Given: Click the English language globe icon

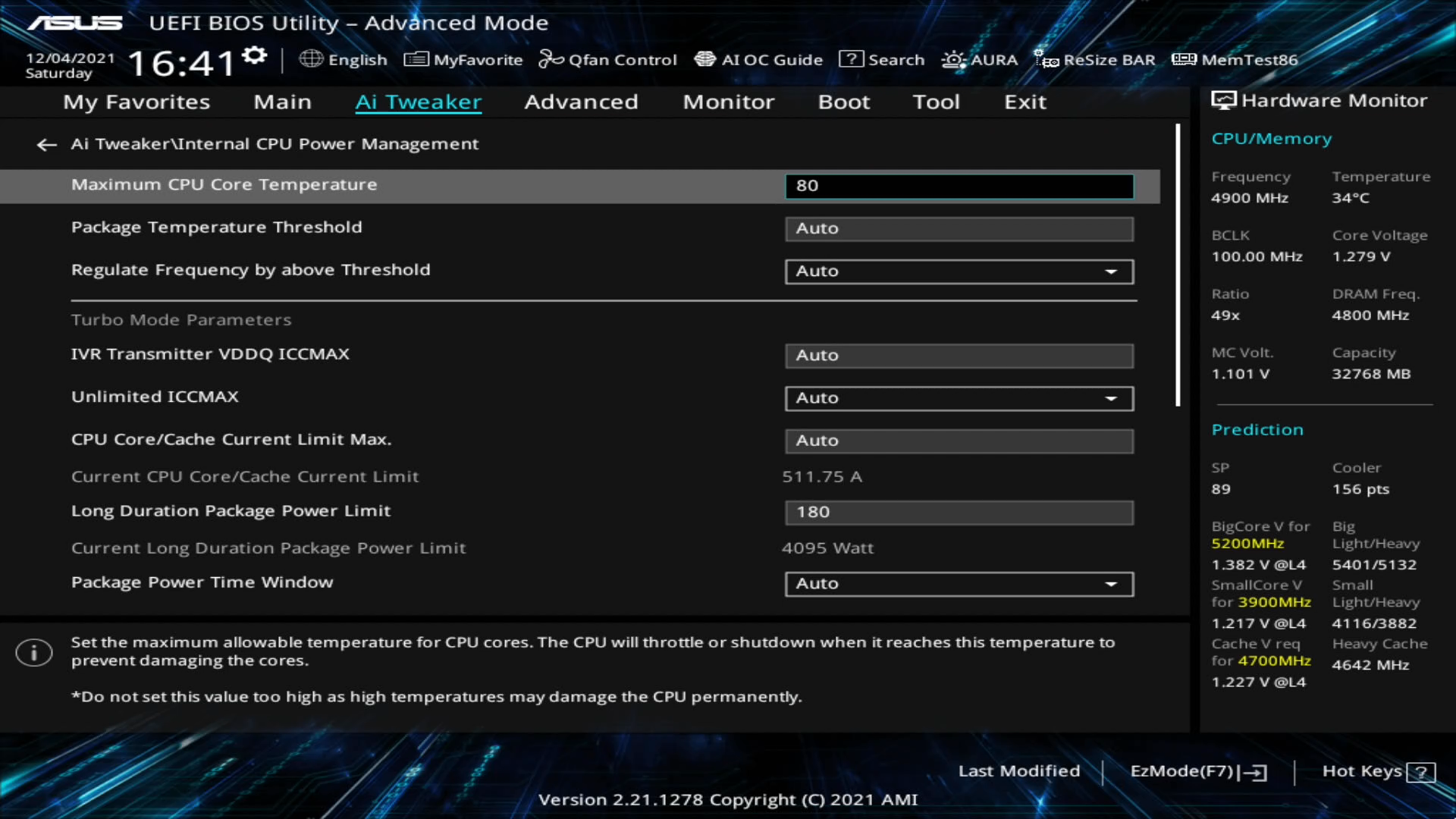Looking at the screenshot, I should (311, 59).
